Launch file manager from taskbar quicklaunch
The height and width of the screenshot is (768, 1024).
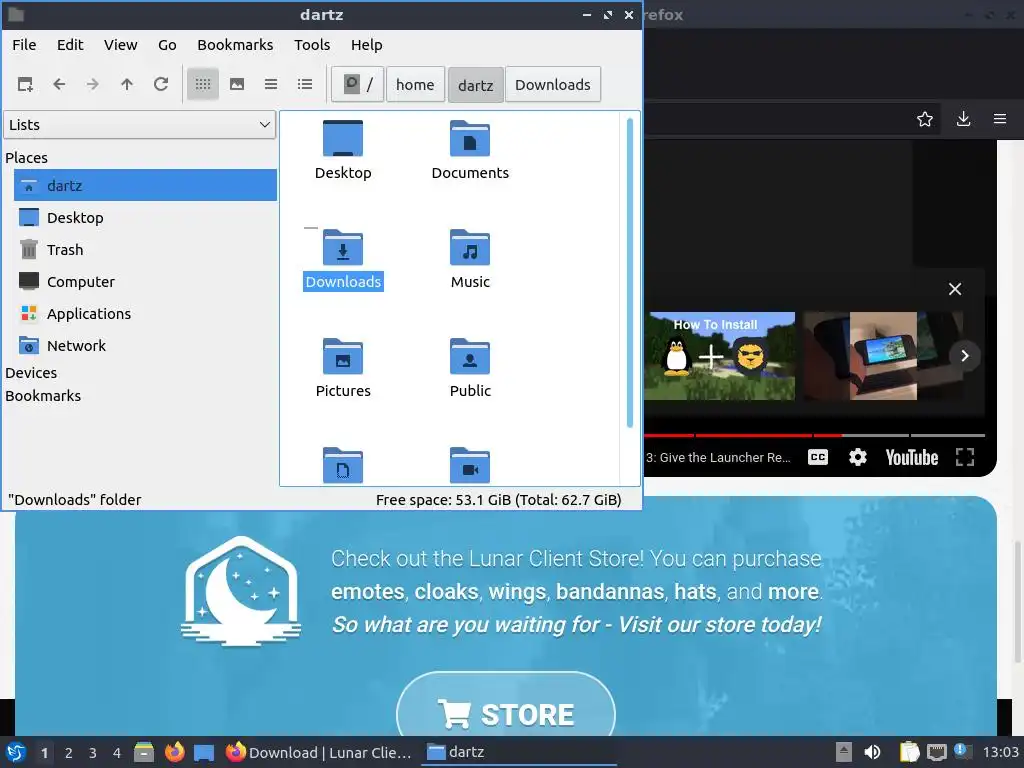pyautogui.click(x=144, y=752)
